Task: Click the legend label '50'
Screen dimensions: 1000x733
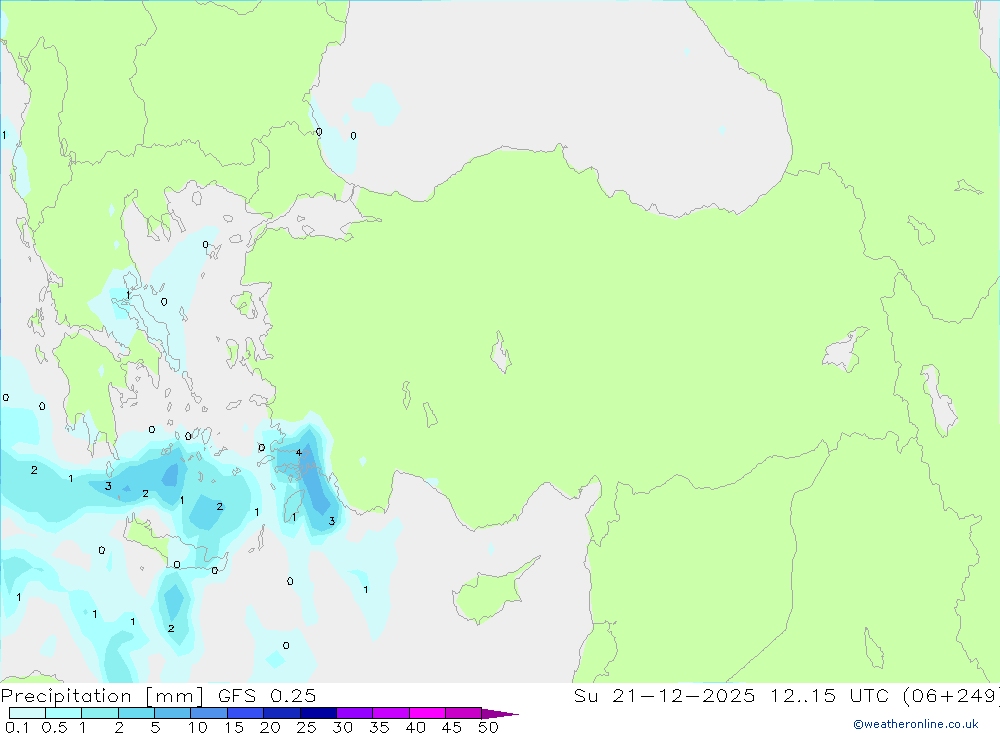Action: click(x=488, y=727)
